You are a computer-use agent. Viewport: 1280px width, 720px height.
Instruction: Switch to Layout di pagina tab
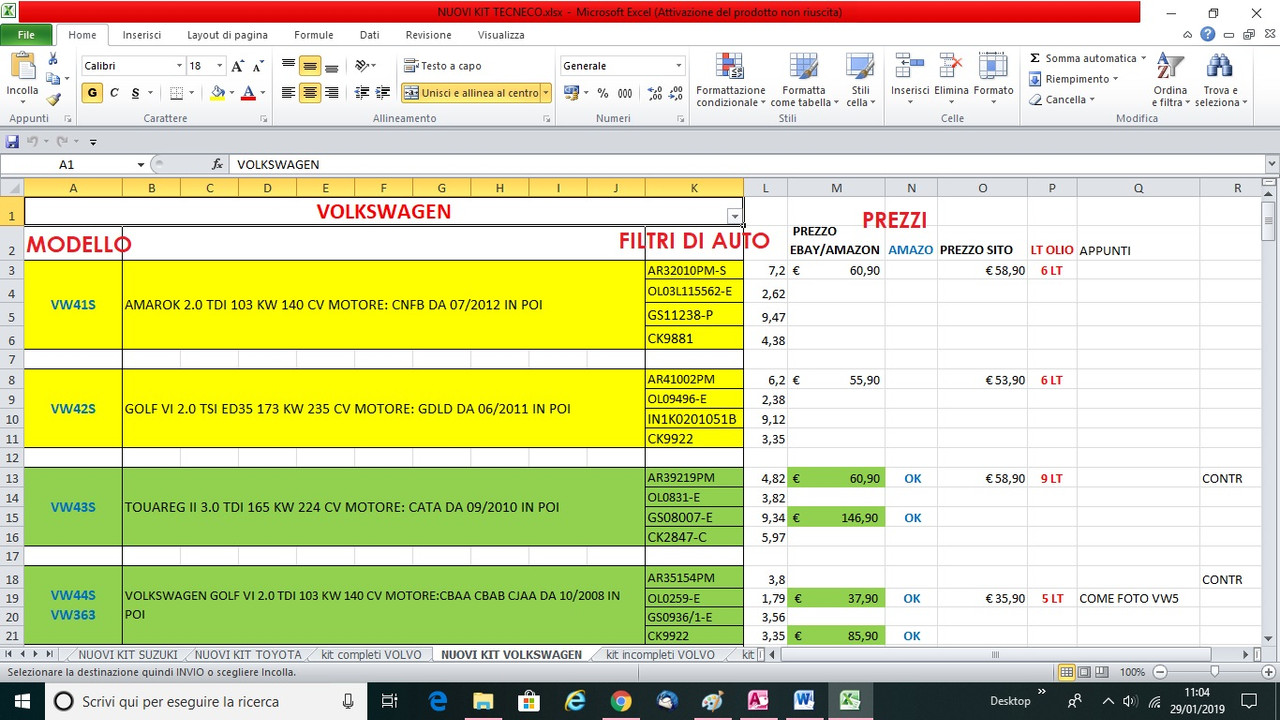coord(228,35)
